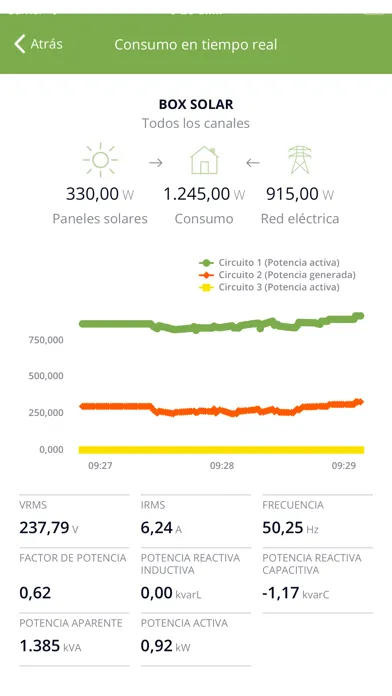
Task: Select 1.245,00 W Consumo value
Action: coord(204,194)
